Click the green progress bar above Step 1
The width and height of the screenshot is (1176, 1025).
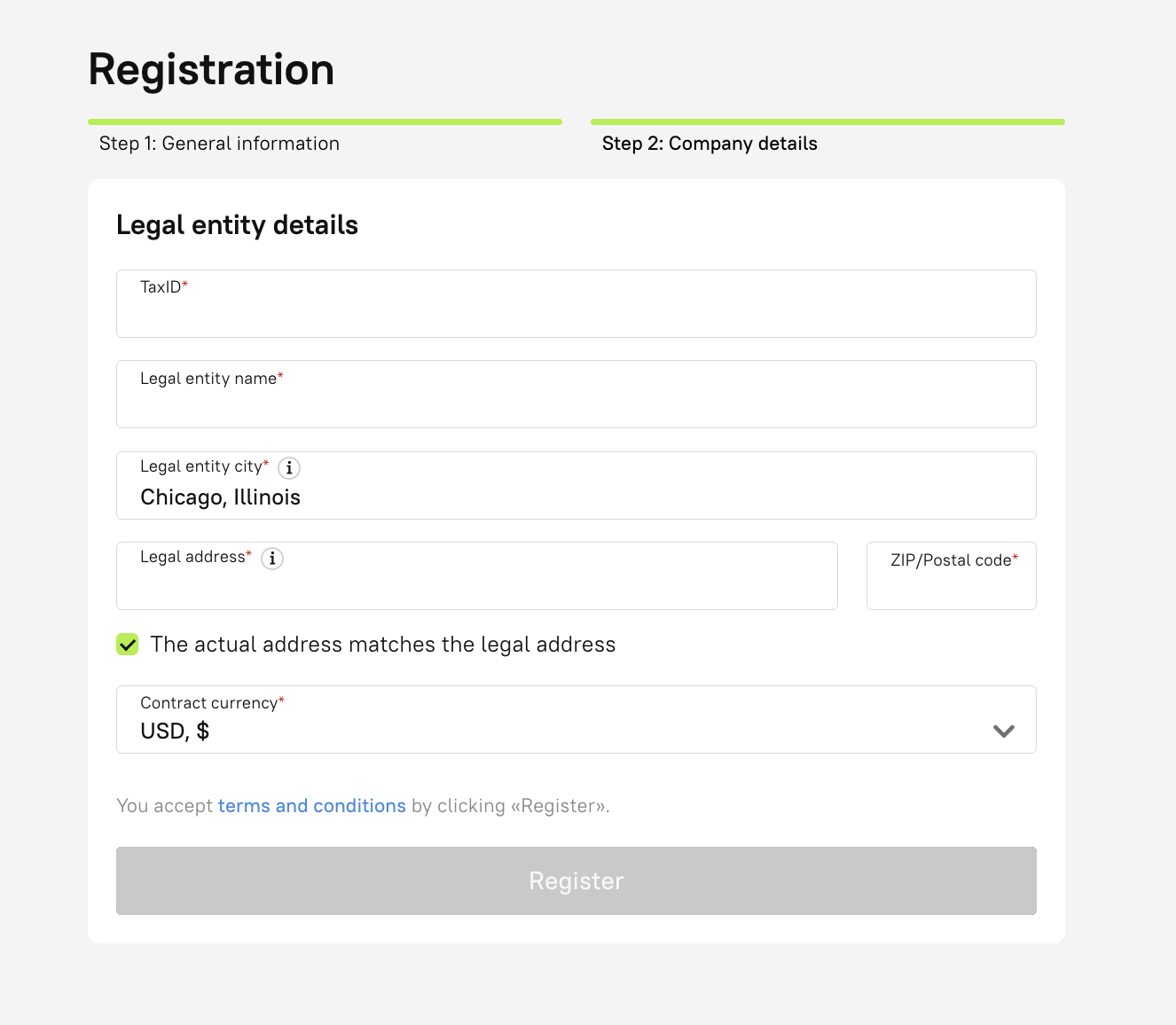tap(325, 121)
